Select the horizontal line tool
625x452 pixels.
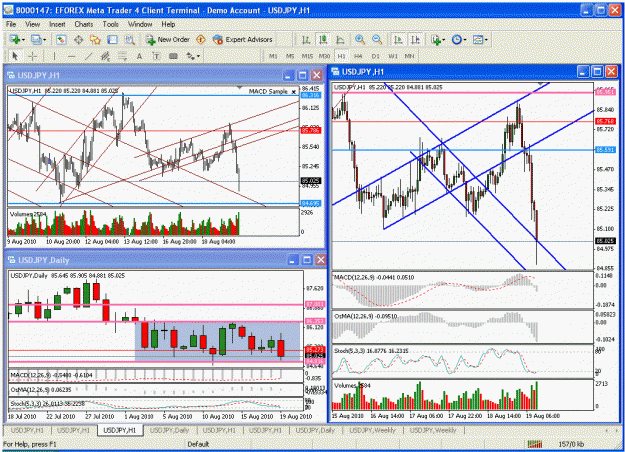[x=71, y=56]
